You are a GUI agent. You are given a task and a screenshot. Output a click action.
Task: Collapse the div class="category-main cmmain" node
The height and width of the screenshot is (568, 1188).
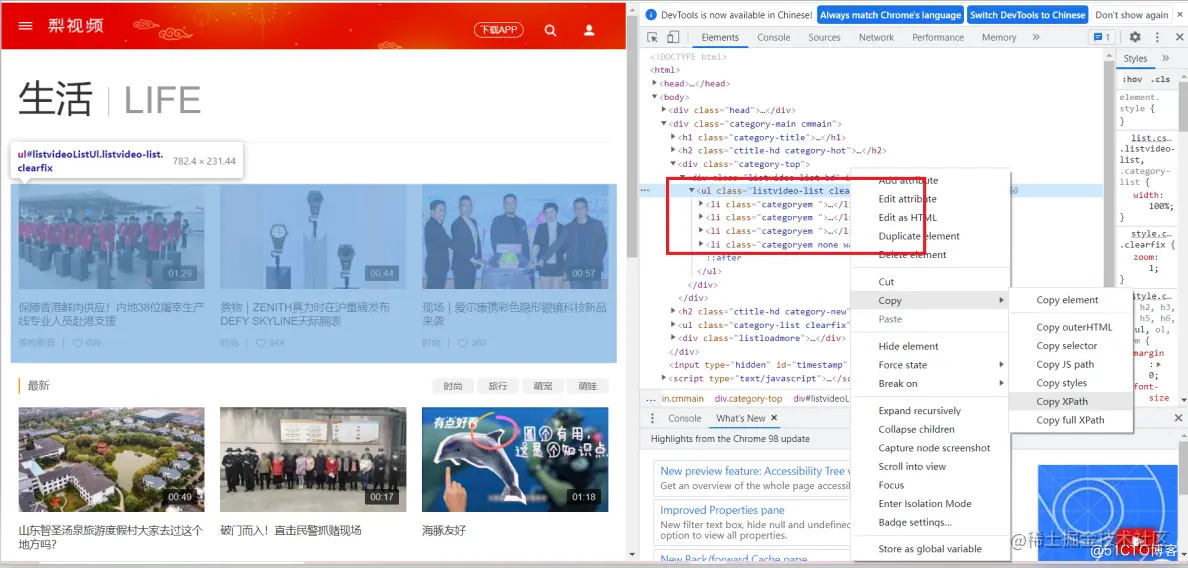(x=664, y=123)
